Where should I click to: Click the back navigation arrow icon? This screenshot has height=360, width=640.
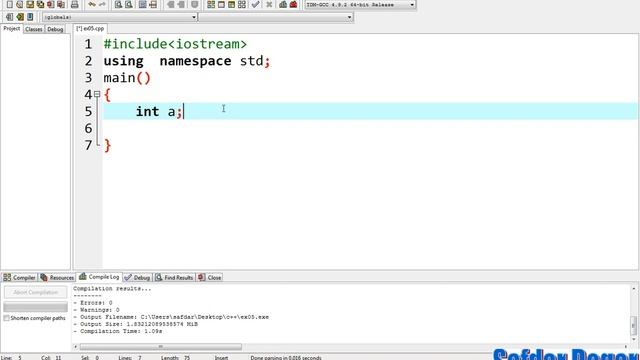coord(171,4)
